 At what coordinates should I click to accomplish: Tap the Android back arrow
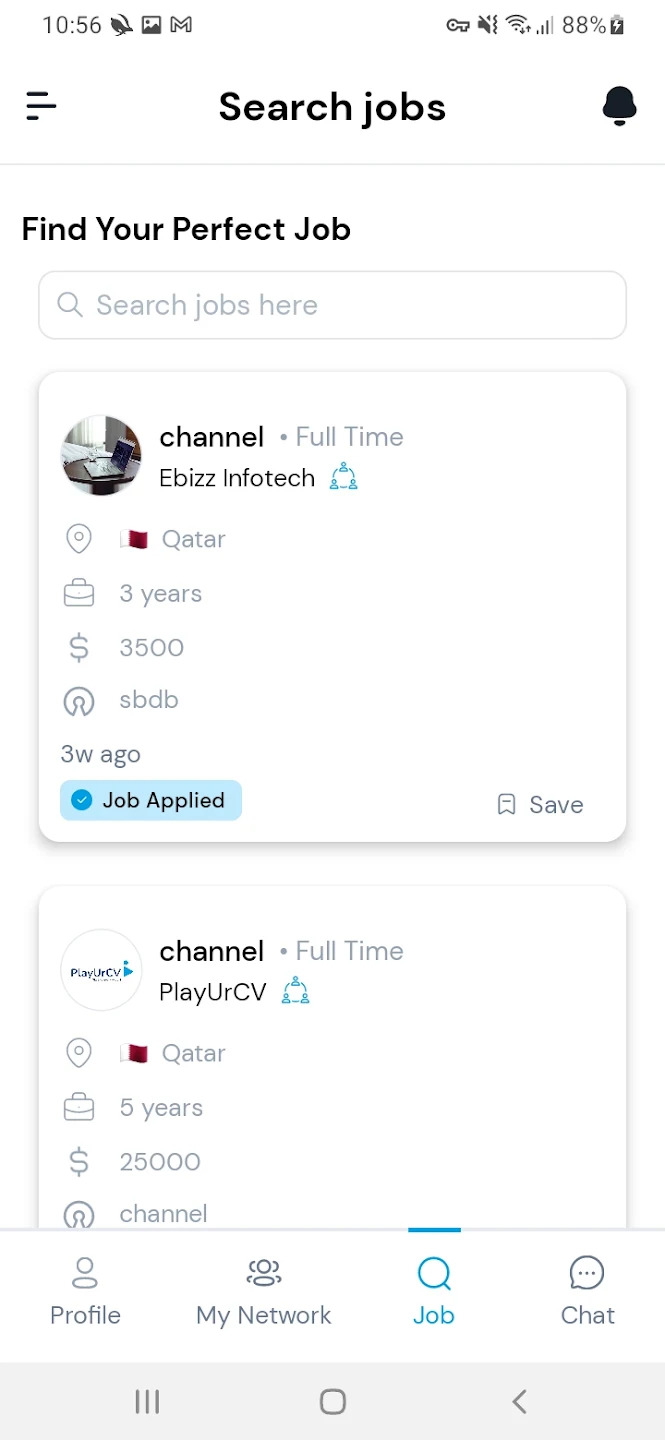tap(519, 1402)
